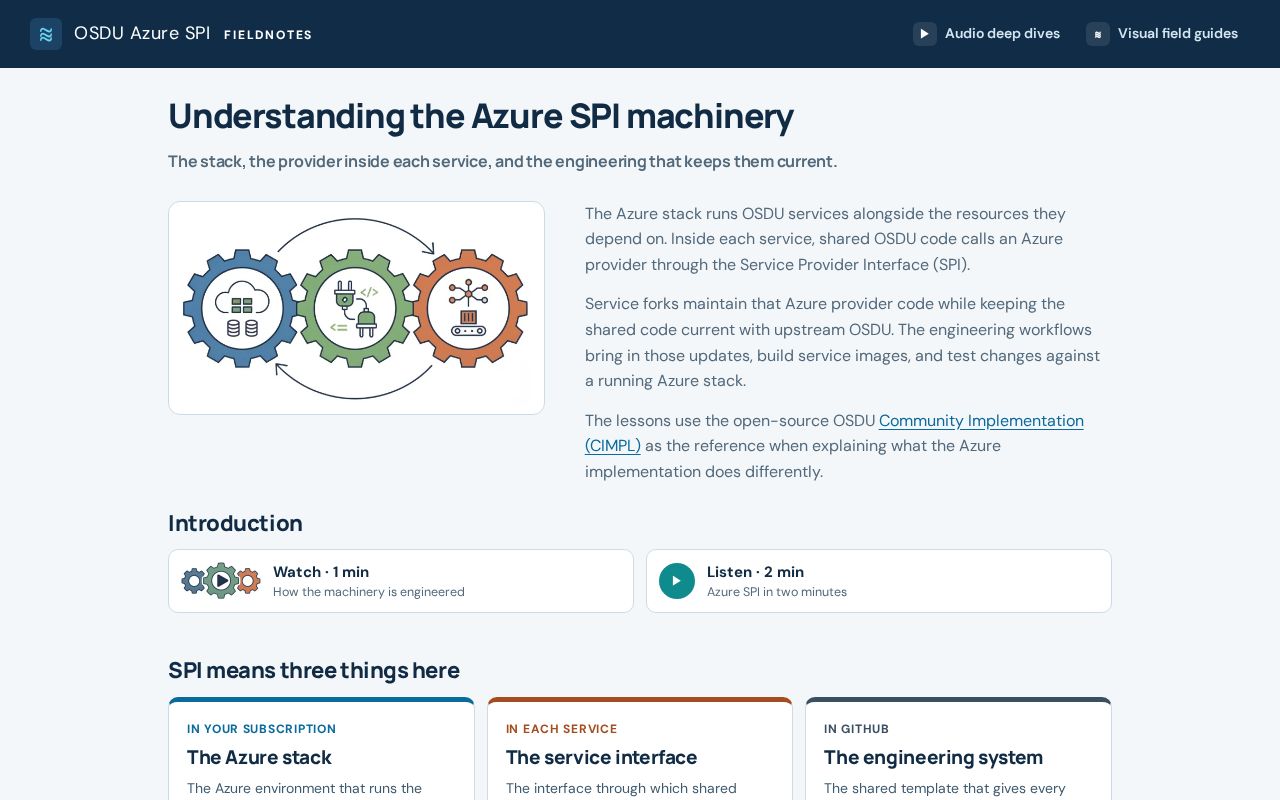Open The Azure stack card
Screen dimensions: 1280x800
click(321, 749)
